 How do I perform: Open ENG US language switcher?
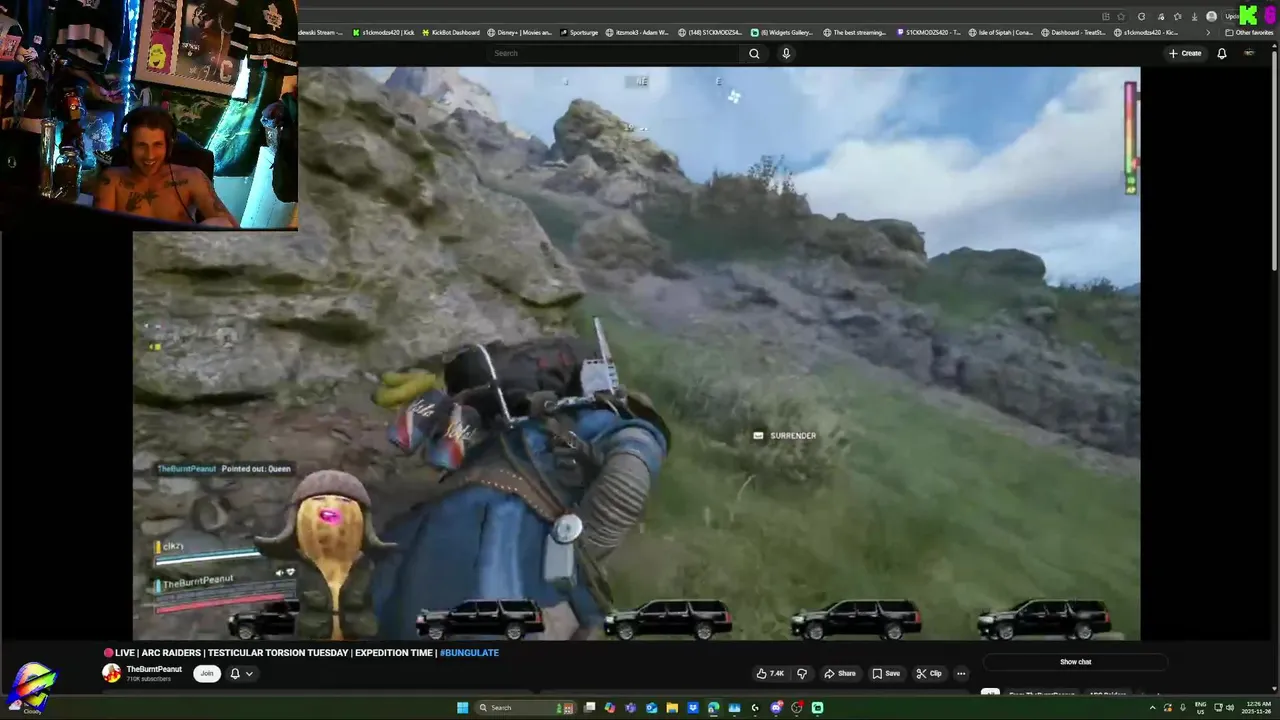click(x=1200, y=707)
